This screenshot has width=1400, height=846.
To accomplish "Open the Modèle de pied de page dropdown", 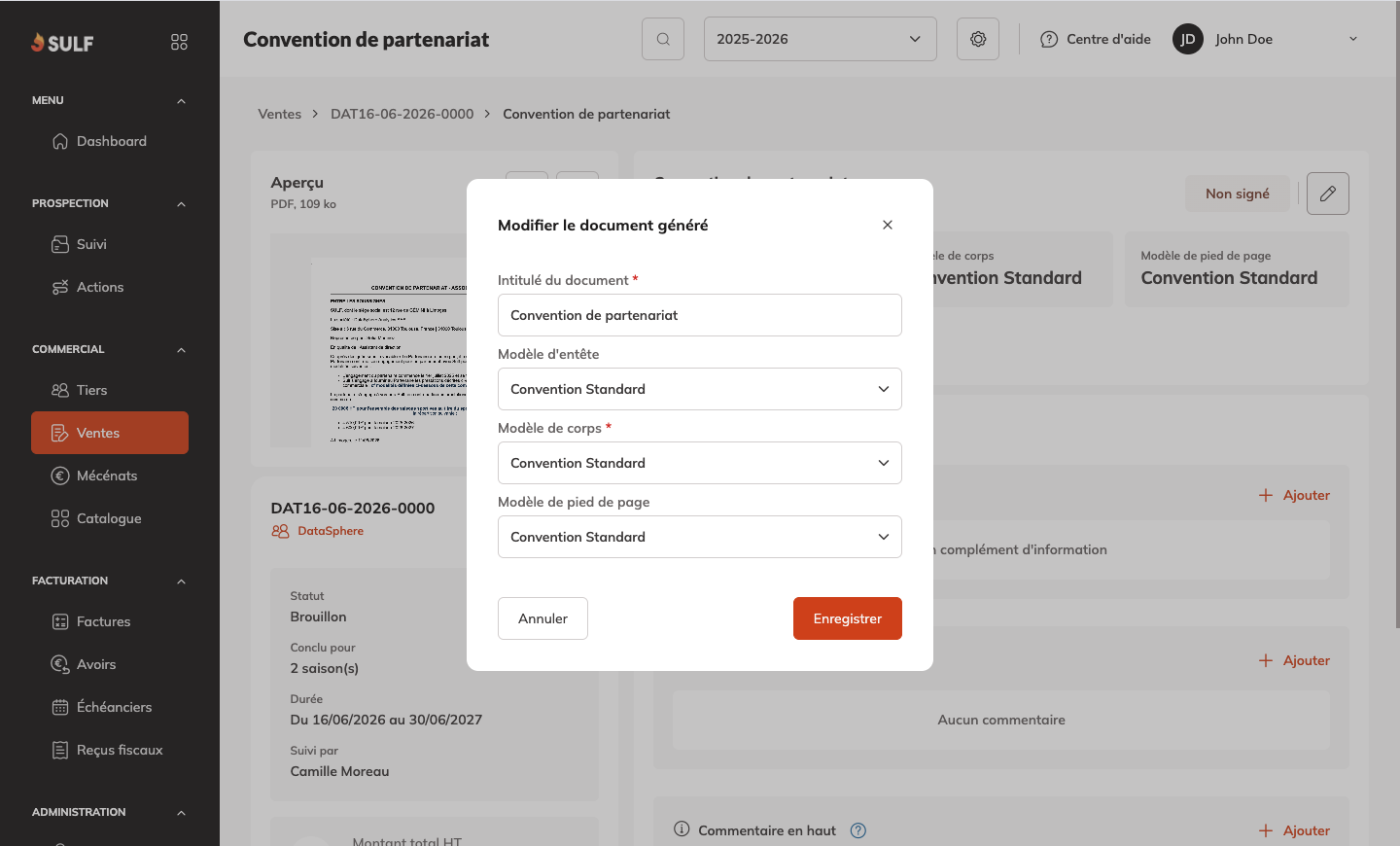I will [700, 537].
